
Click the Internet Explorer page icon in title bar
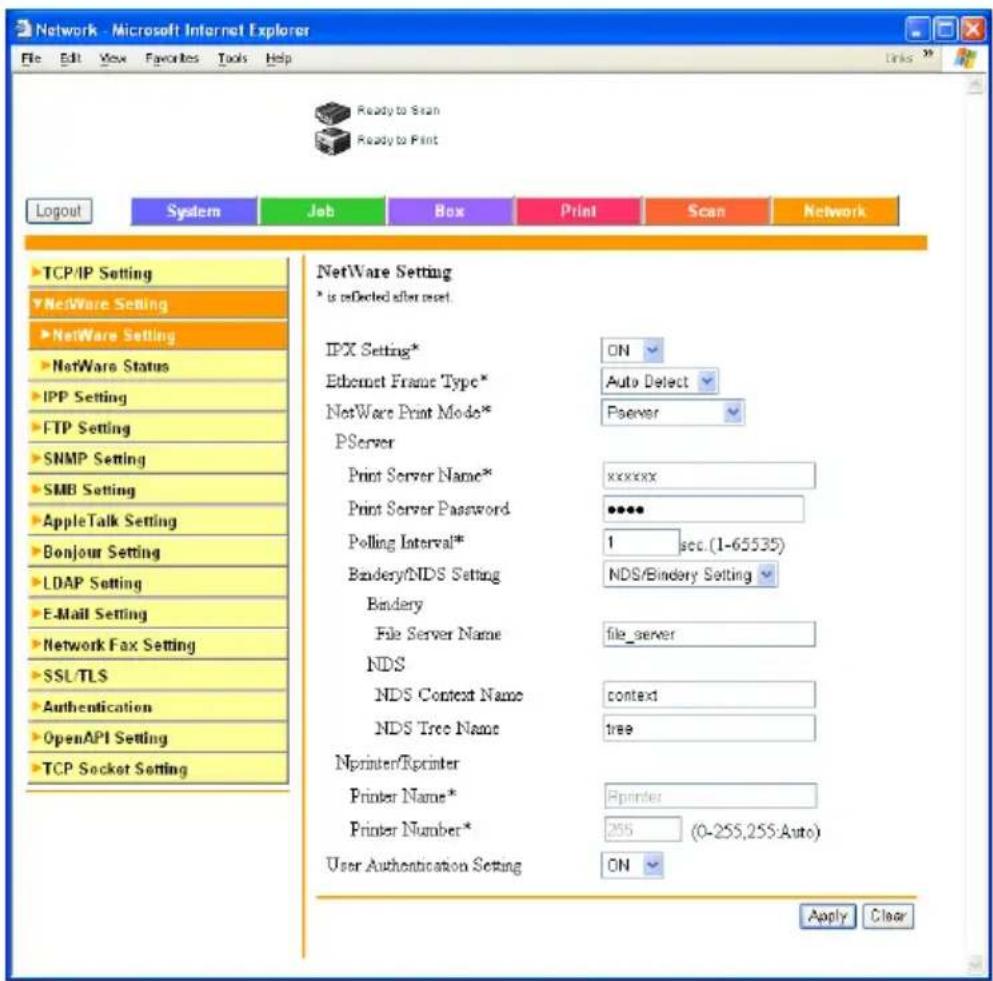pos(24,29)
